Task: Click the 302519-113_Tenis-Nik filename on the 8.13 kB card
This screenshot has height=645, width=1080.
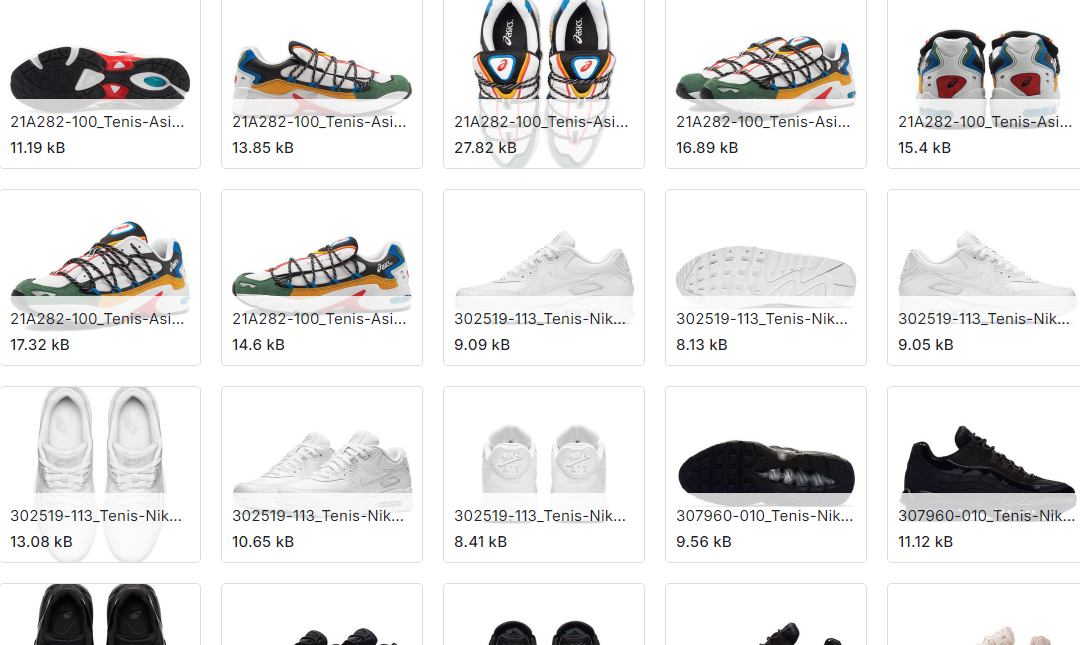Action: click(762, 318)
